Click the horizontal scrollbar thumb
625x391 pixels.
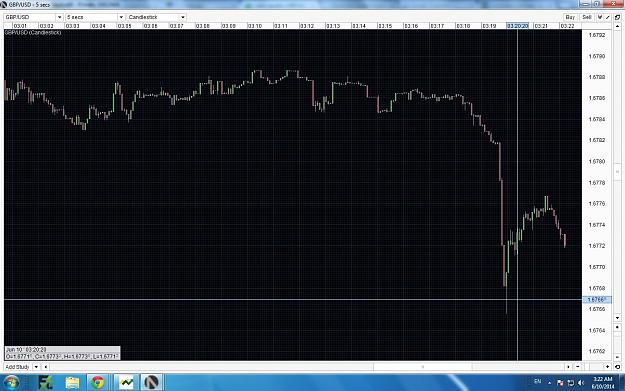423,367
